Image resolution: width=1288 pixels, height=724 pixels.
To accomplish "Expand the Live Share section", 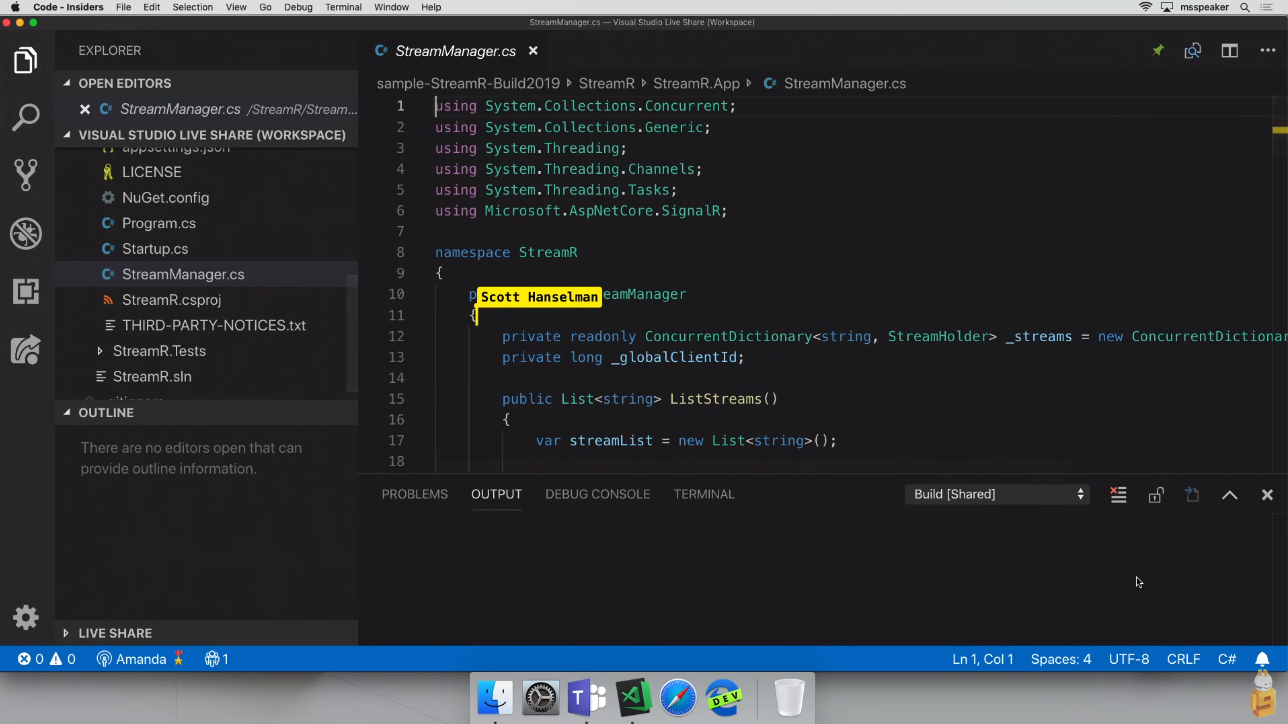I will click(115, 633).
